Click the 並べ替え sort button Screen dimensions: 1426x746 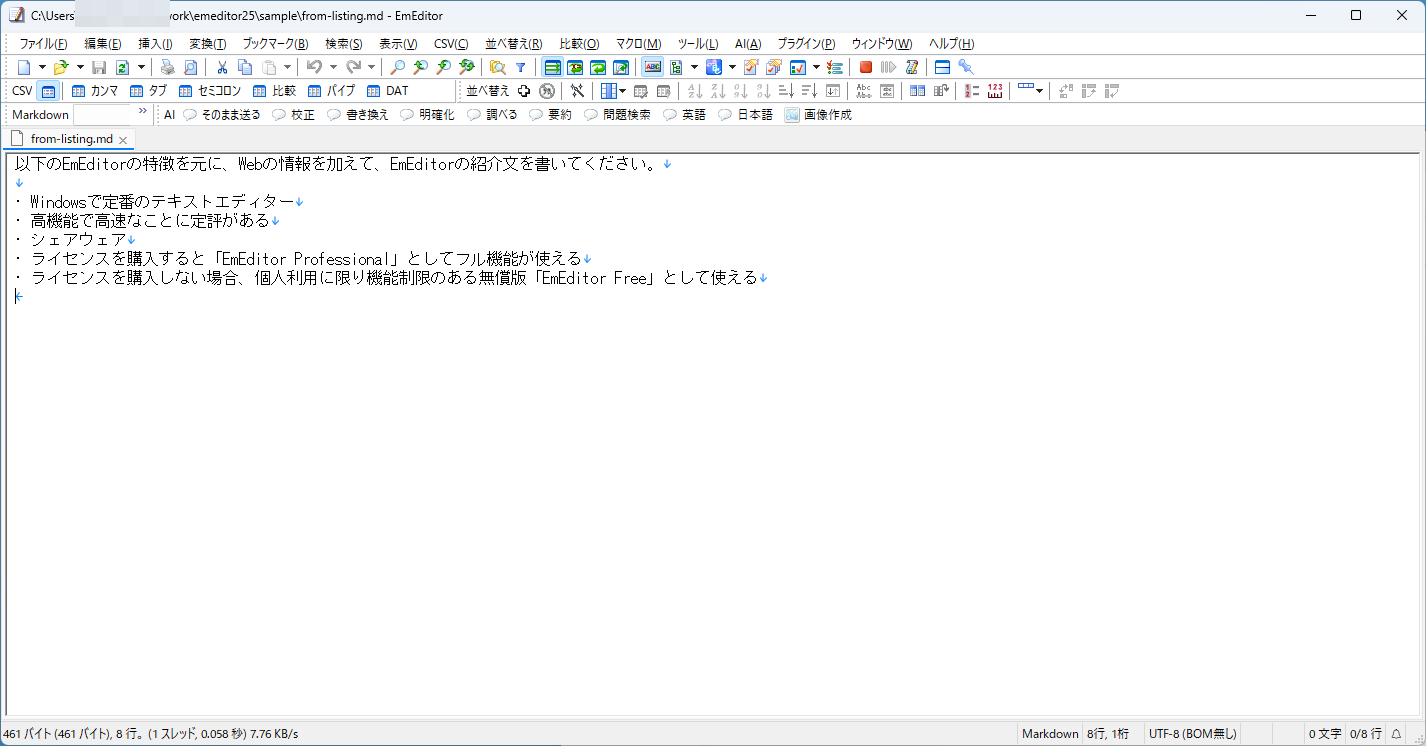click(x=487, y=90)
